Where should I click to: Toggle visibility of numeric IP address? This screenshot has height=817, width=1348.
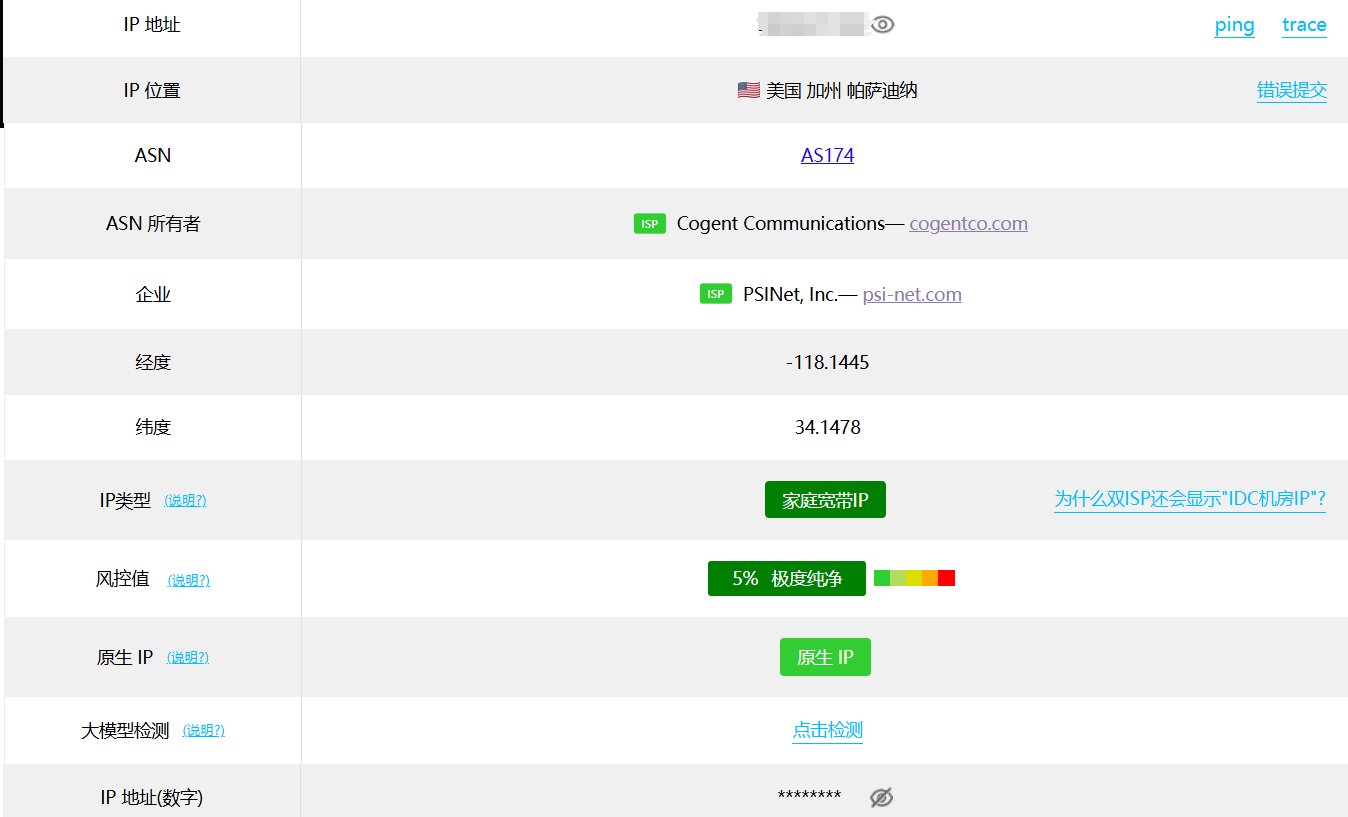pyautogui.click(x=881, y=797)
